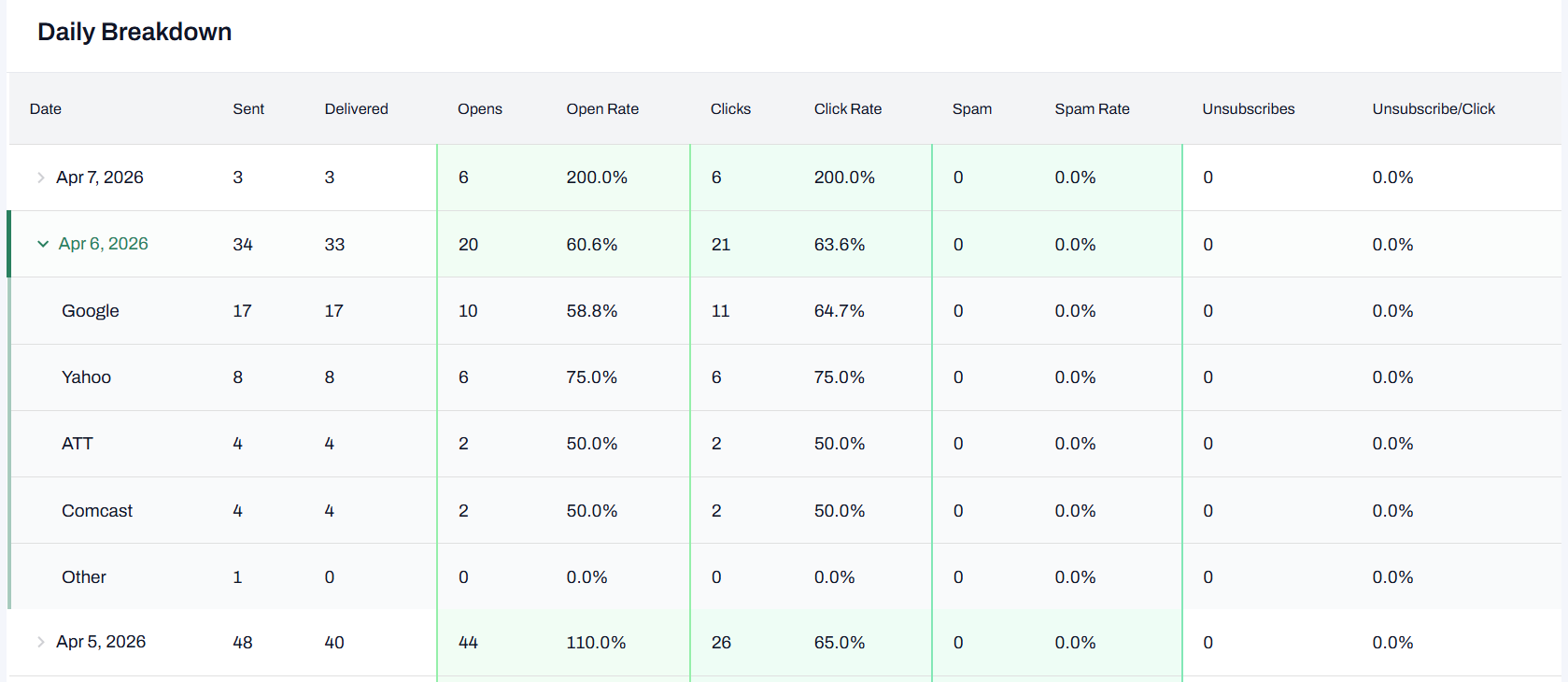Click the Delivered column header
1568x682 pixels.
356,109
